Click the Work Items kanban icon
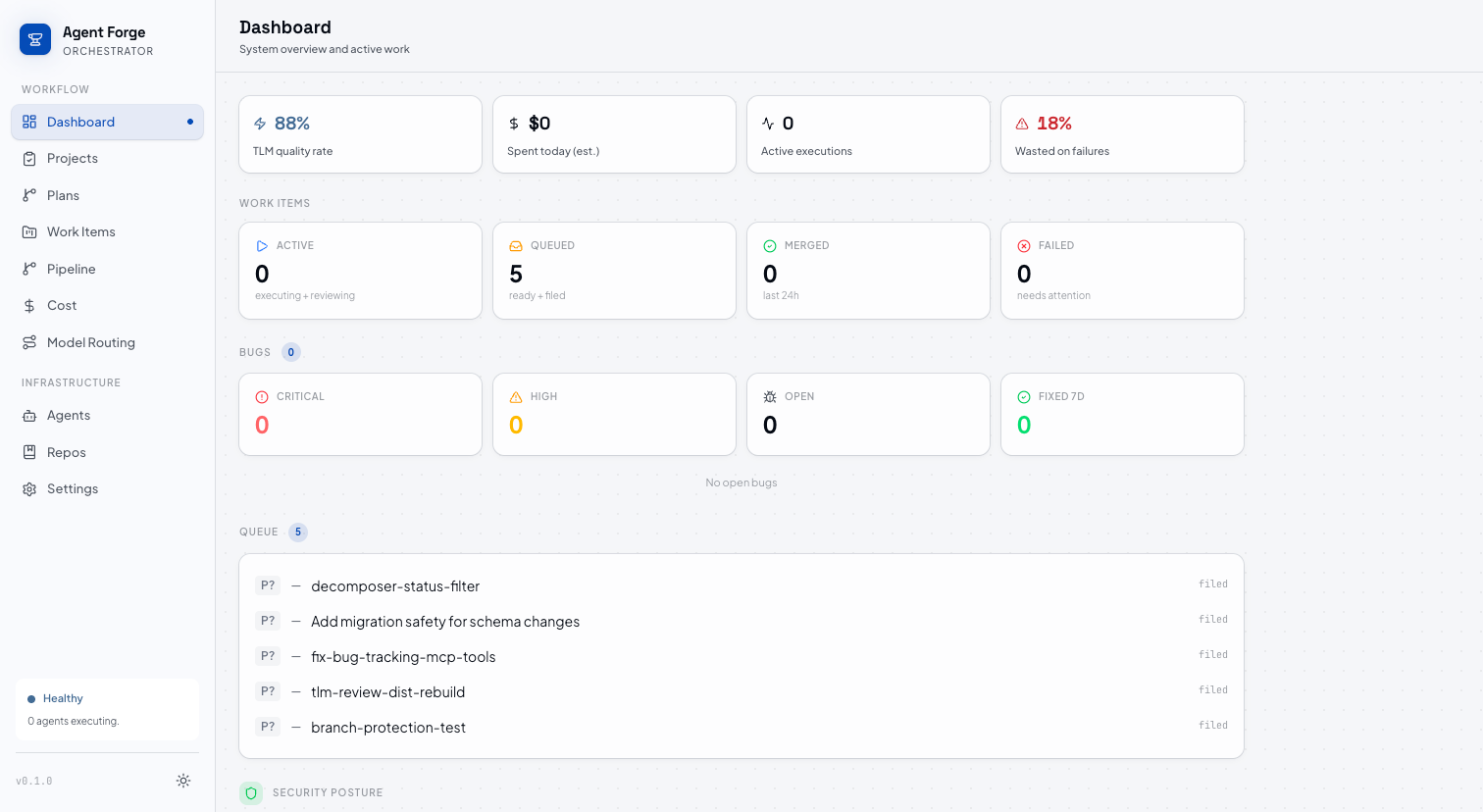The height and width of the screenshot is (812, 1483). 29,232
